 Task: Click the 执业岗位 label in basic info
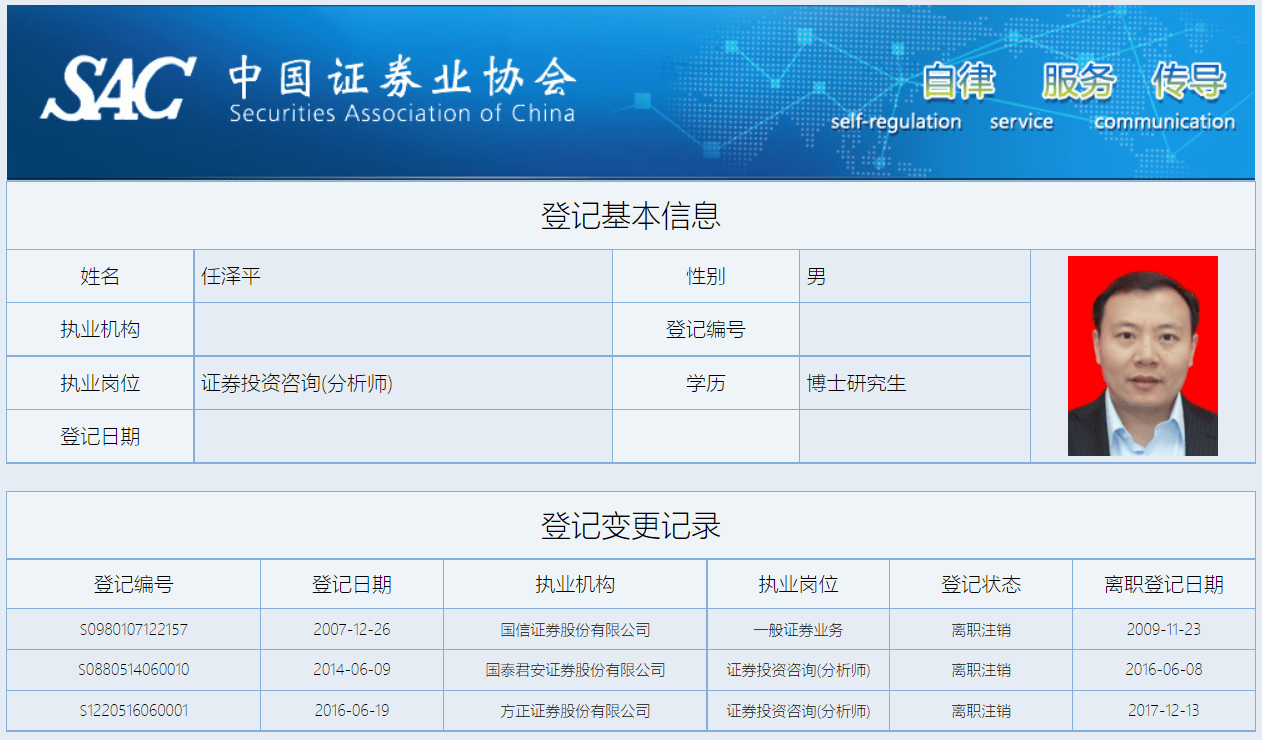(100, 383)
